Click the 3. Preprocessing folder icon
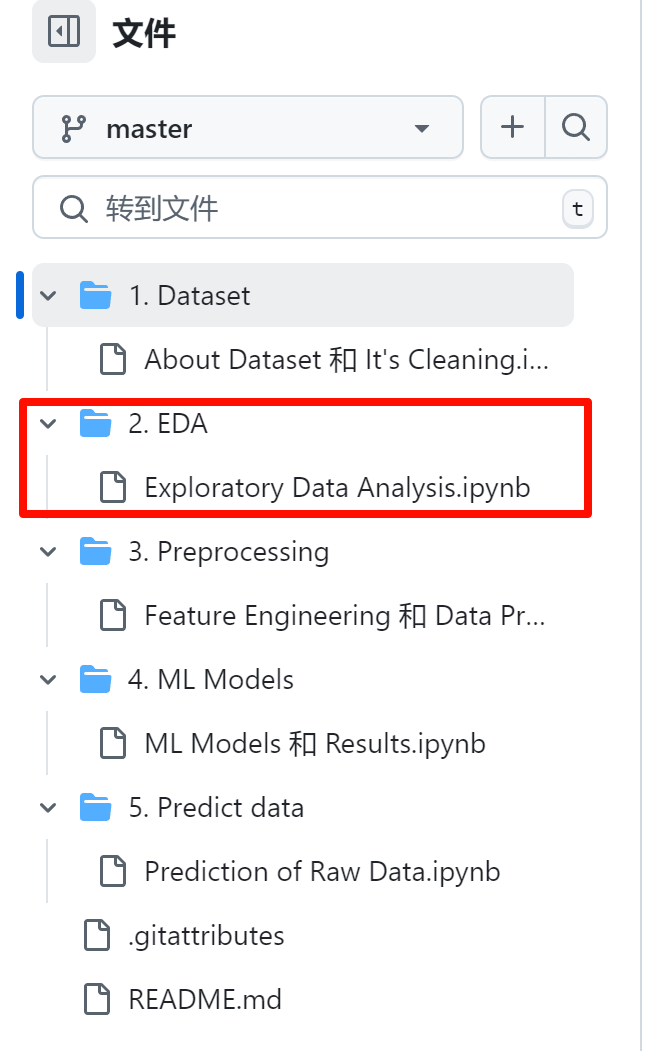The height and width of the screenshot is (1051, 647). [x=95, y=552]
